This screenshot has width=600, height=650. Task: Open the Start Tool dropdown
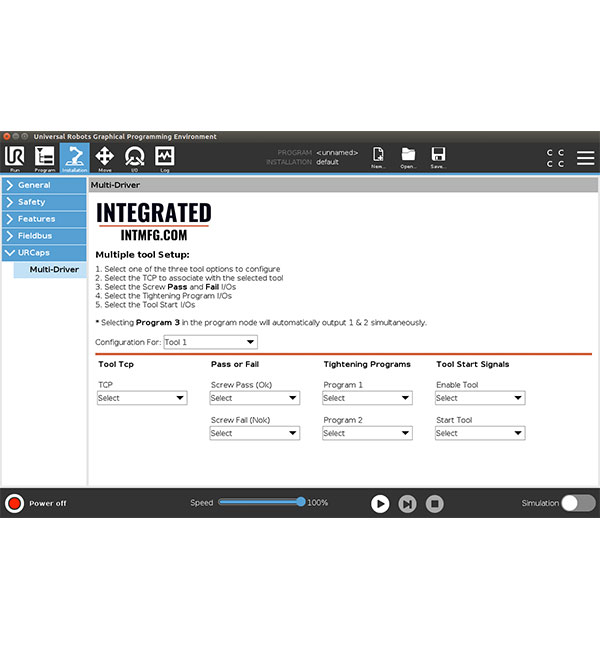480,433
